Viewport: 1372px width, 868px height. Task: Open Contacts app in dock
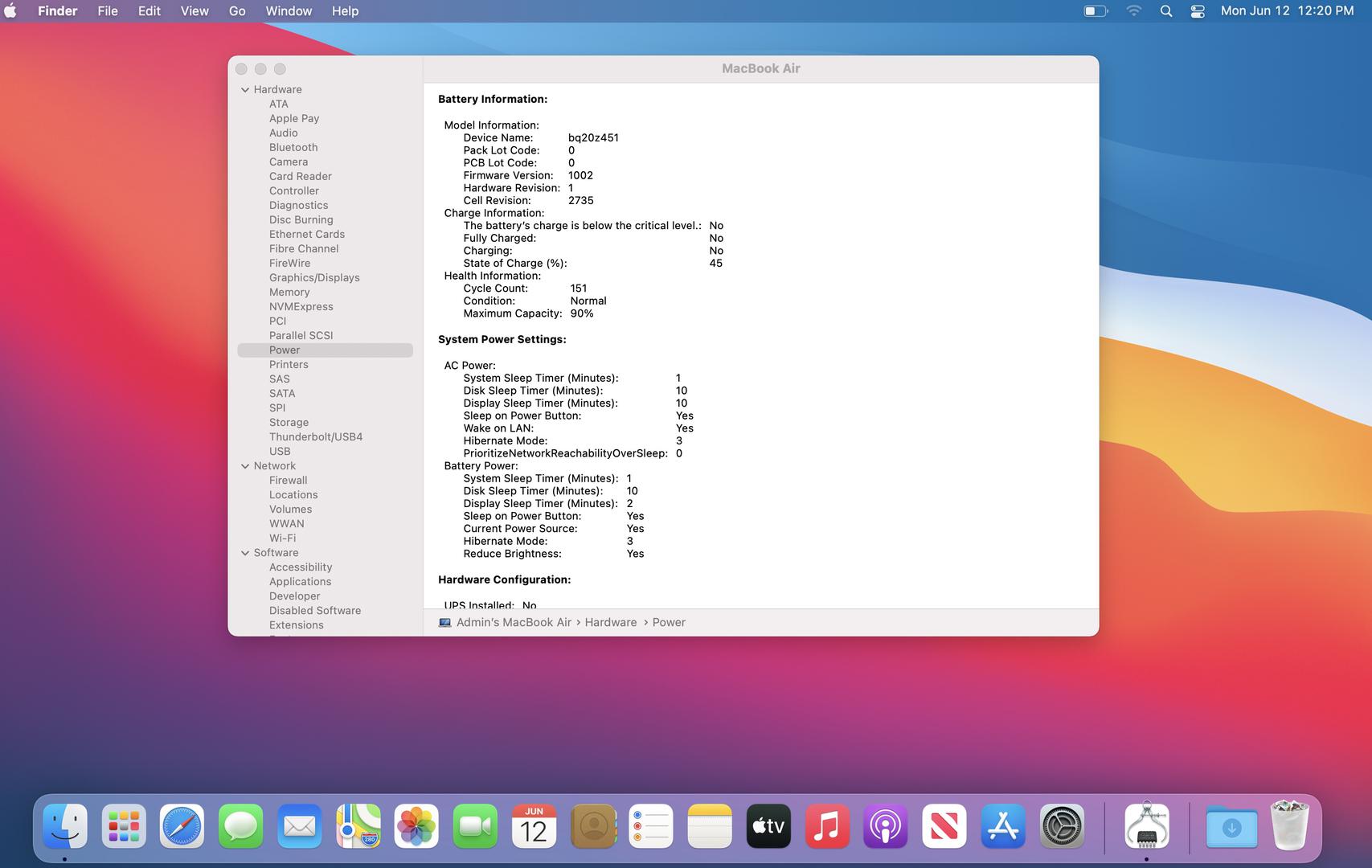(592, 826)
